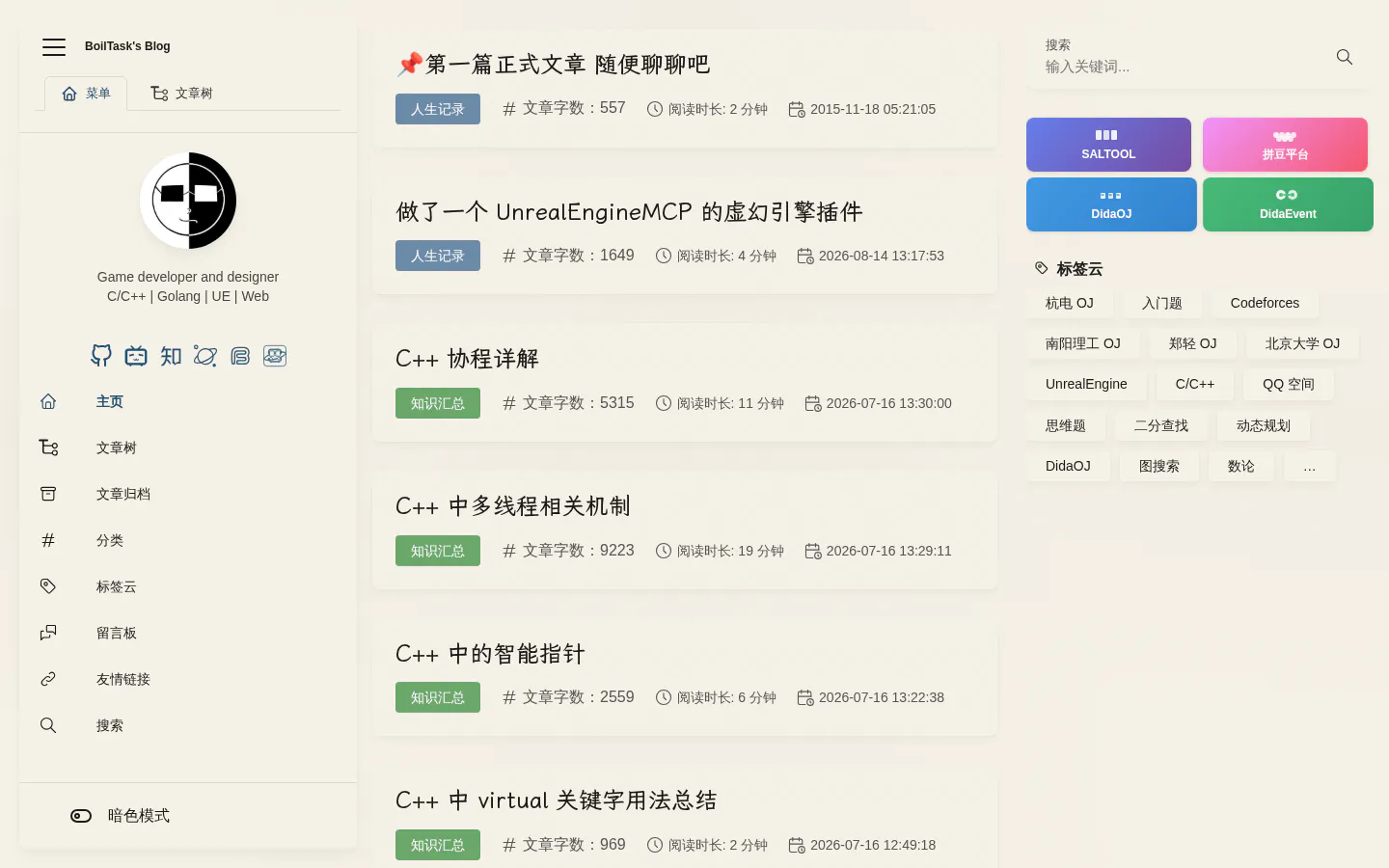Switch to the 文章树 tab
Screen dimensions: 1389x868
coord(181,94)
